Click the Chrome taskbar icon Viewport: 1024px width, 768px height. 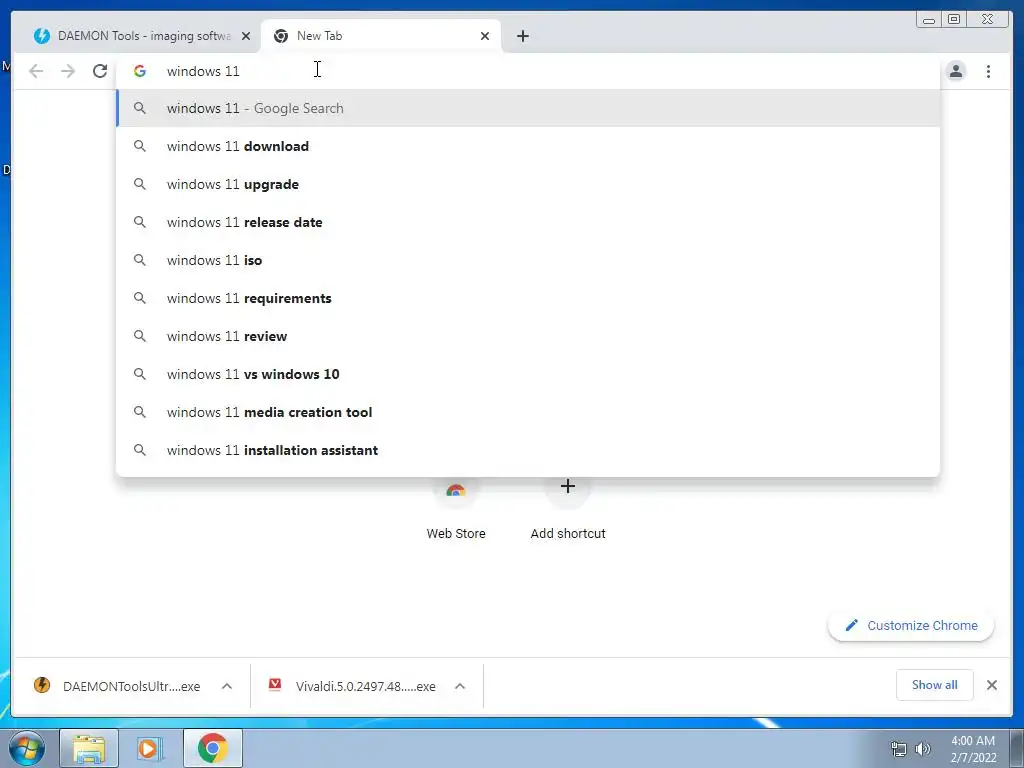coord(213,748)
